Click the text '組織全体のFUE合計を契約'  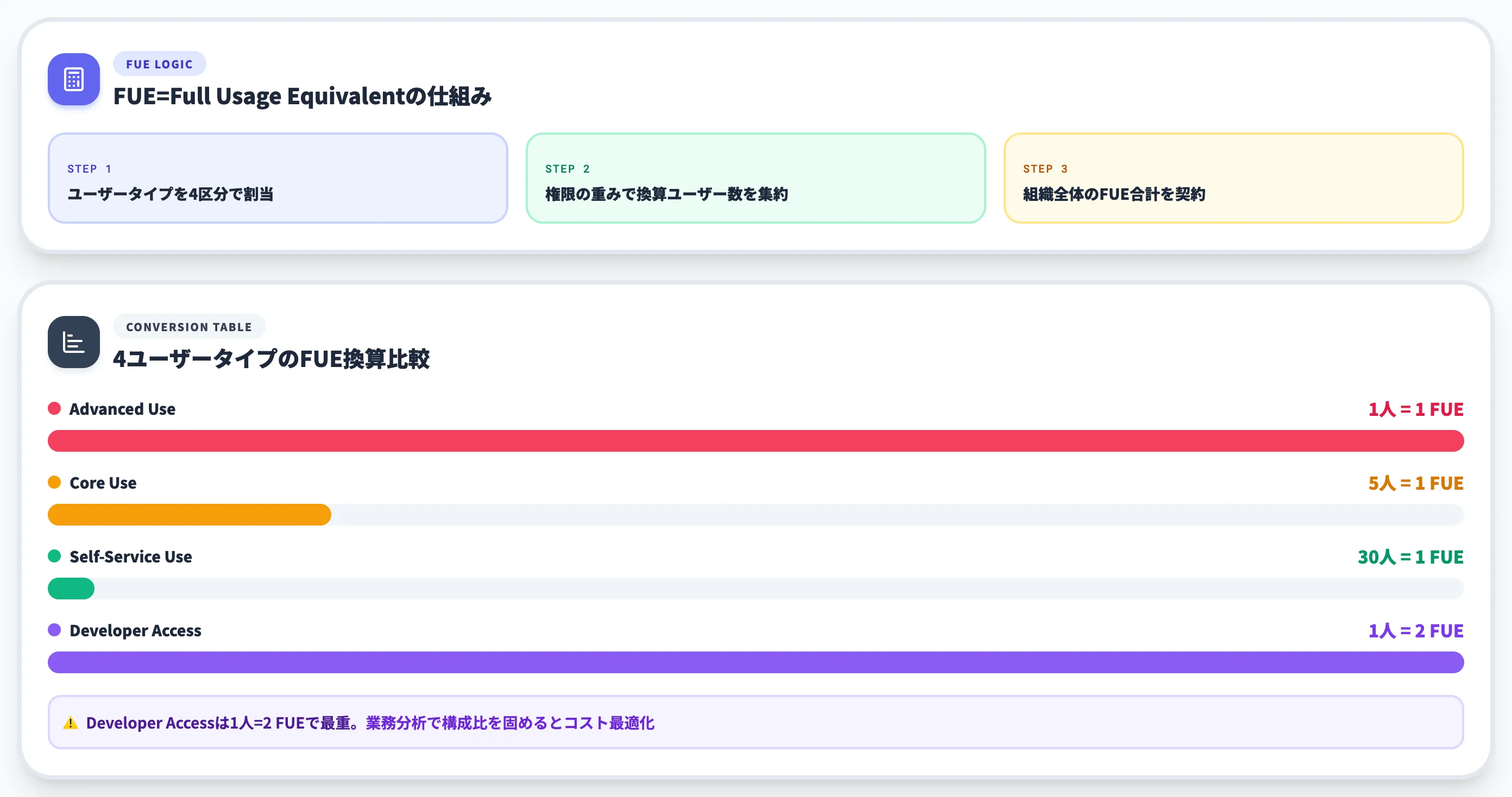coord(1114,194)
